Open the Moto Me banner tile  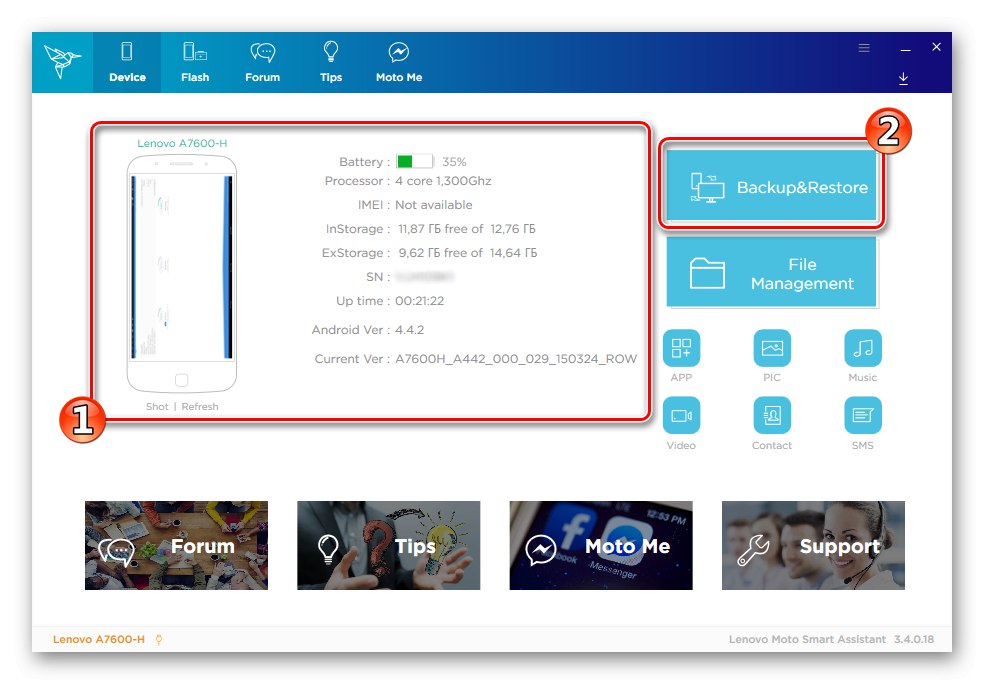tap(601, 545)
